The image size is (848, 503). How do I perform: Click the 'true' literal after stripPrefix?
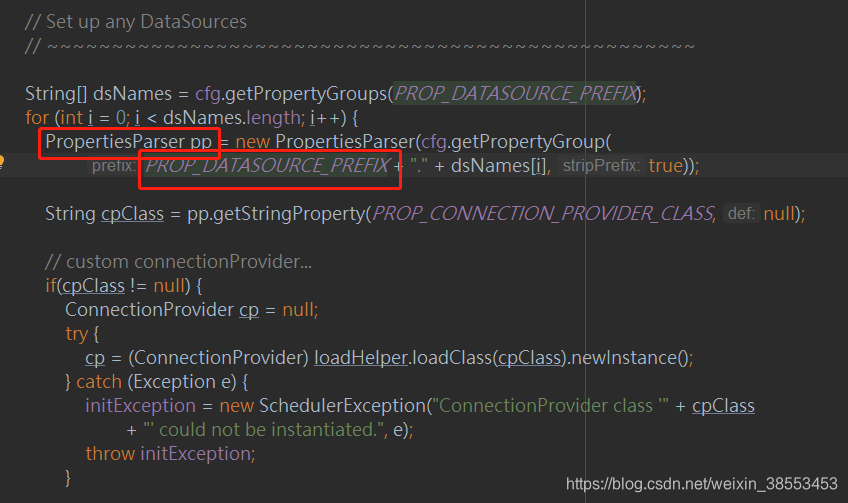point(666,166)
